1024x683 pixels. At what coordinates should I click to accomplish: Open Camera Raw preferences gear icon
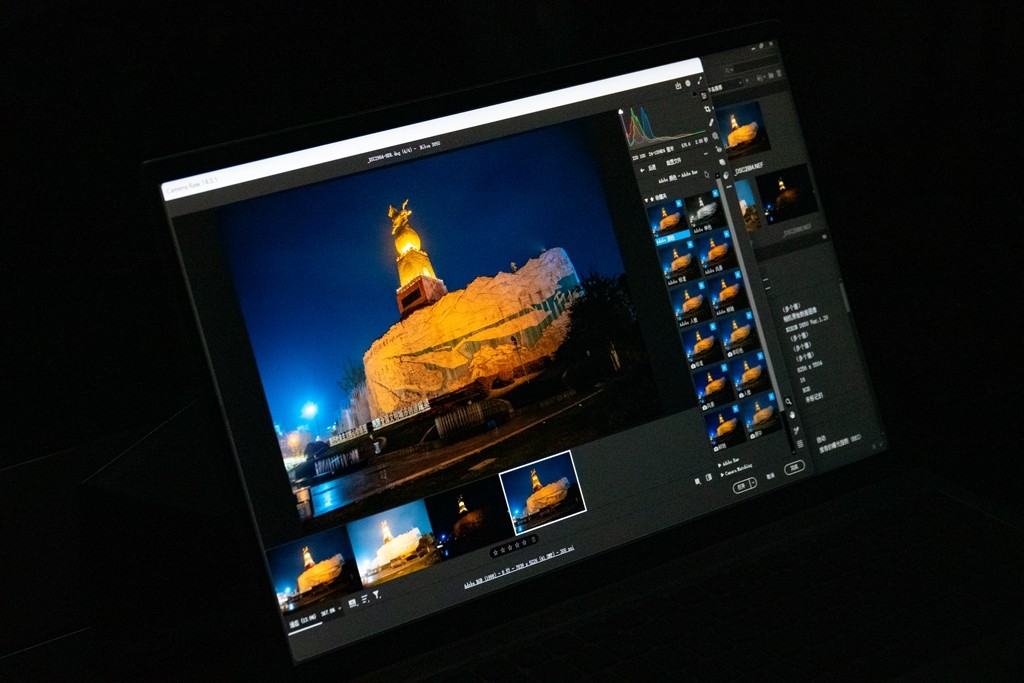[x=690, y=84]
